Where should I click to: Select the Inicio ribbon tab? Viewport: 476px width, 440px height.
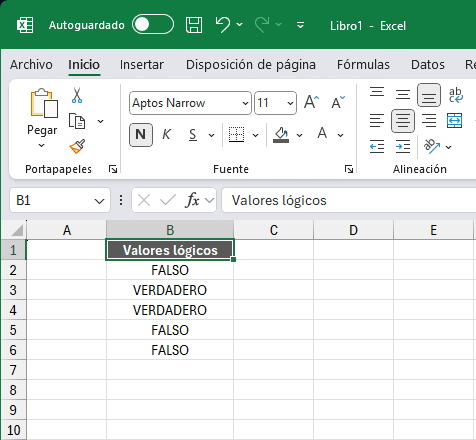[84, 64]
